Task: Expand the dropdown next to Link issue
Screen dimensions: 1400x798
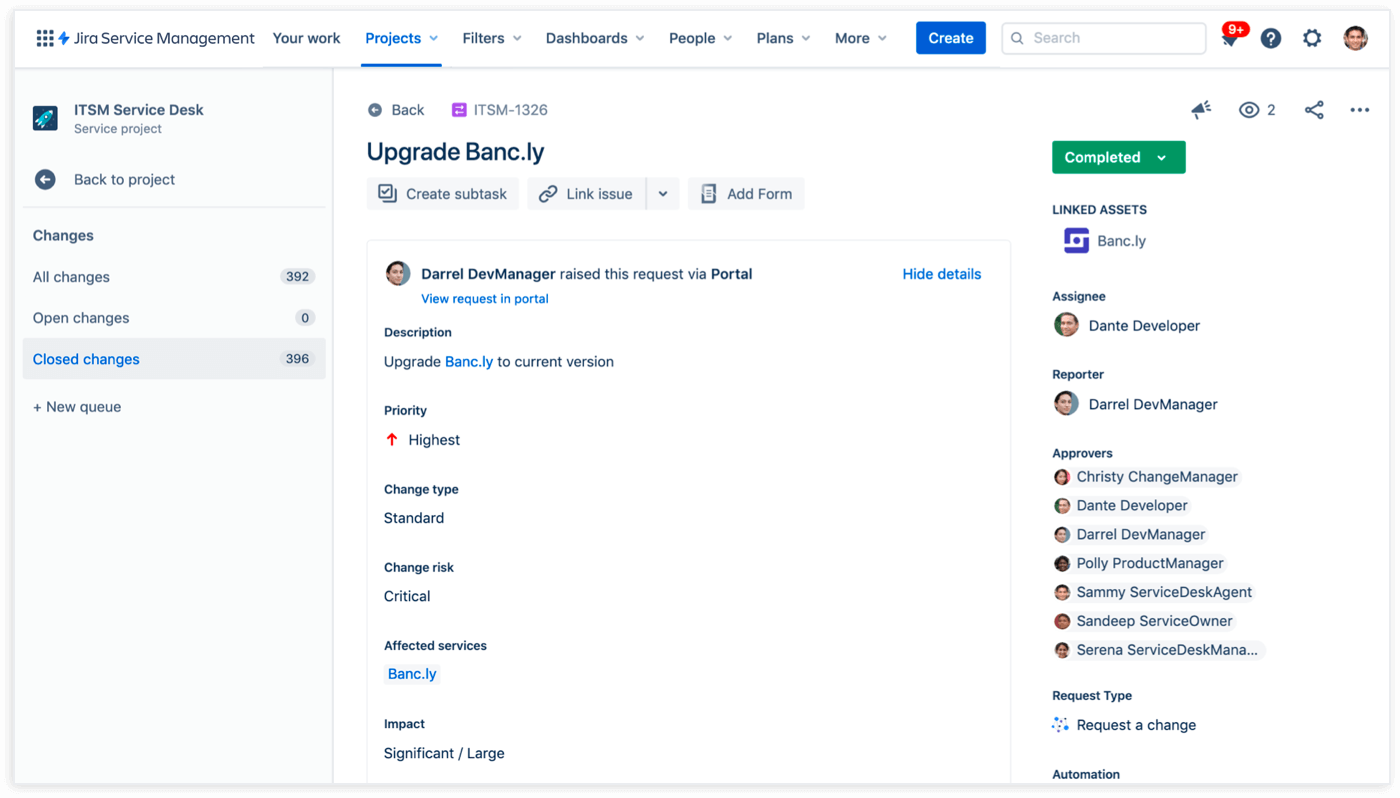Action: [x=663, y=194]
